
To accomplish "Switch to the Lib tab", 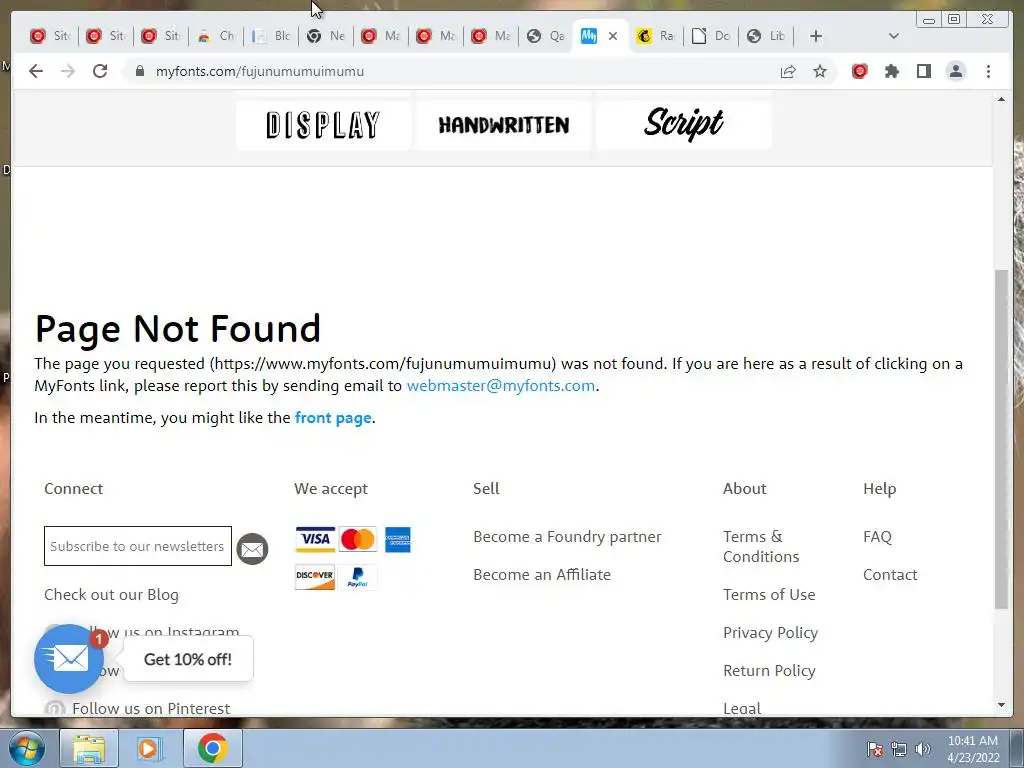I will coord(767,36).
